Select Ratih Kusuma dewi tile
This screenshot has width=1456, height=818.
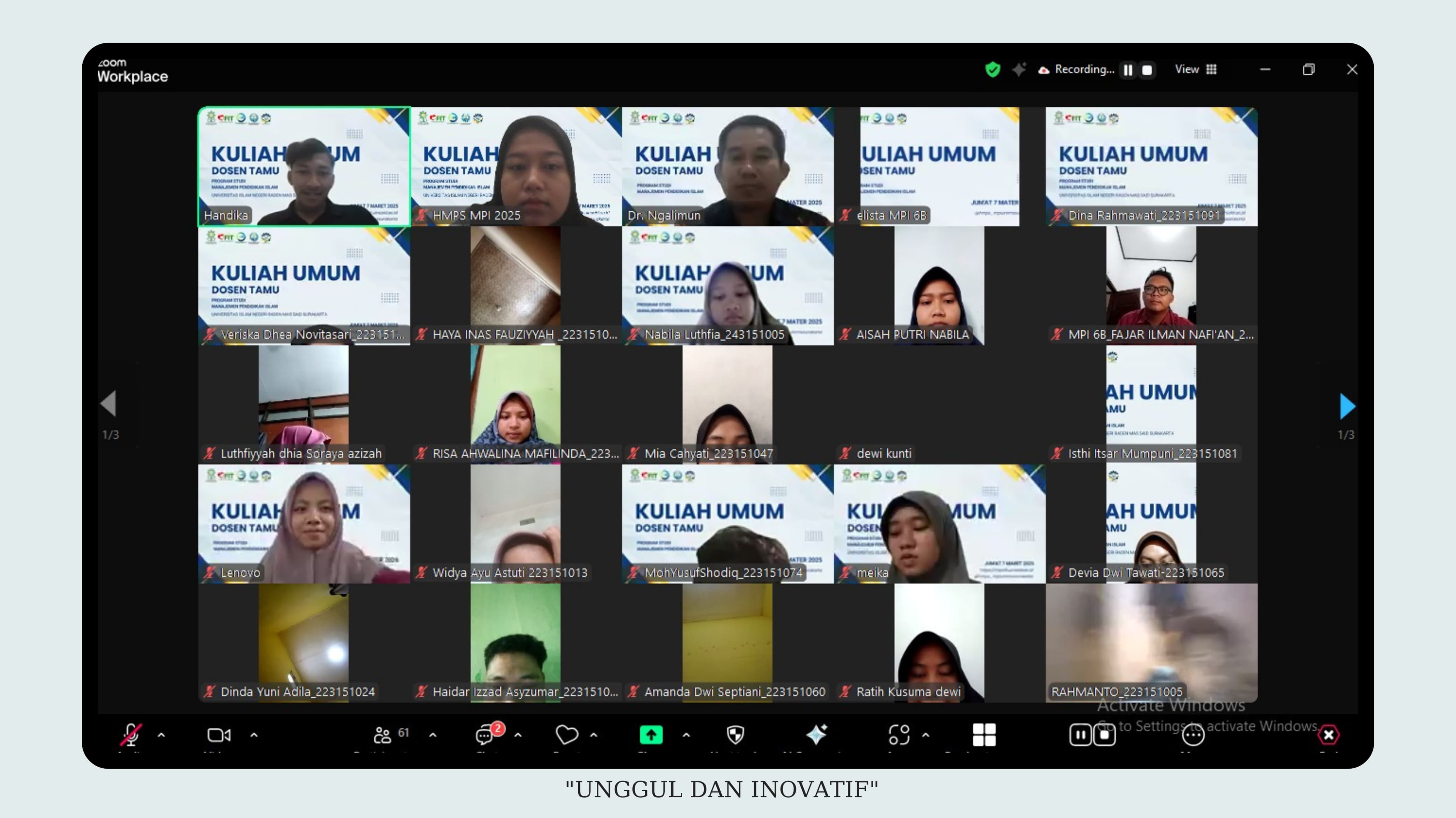939,643
